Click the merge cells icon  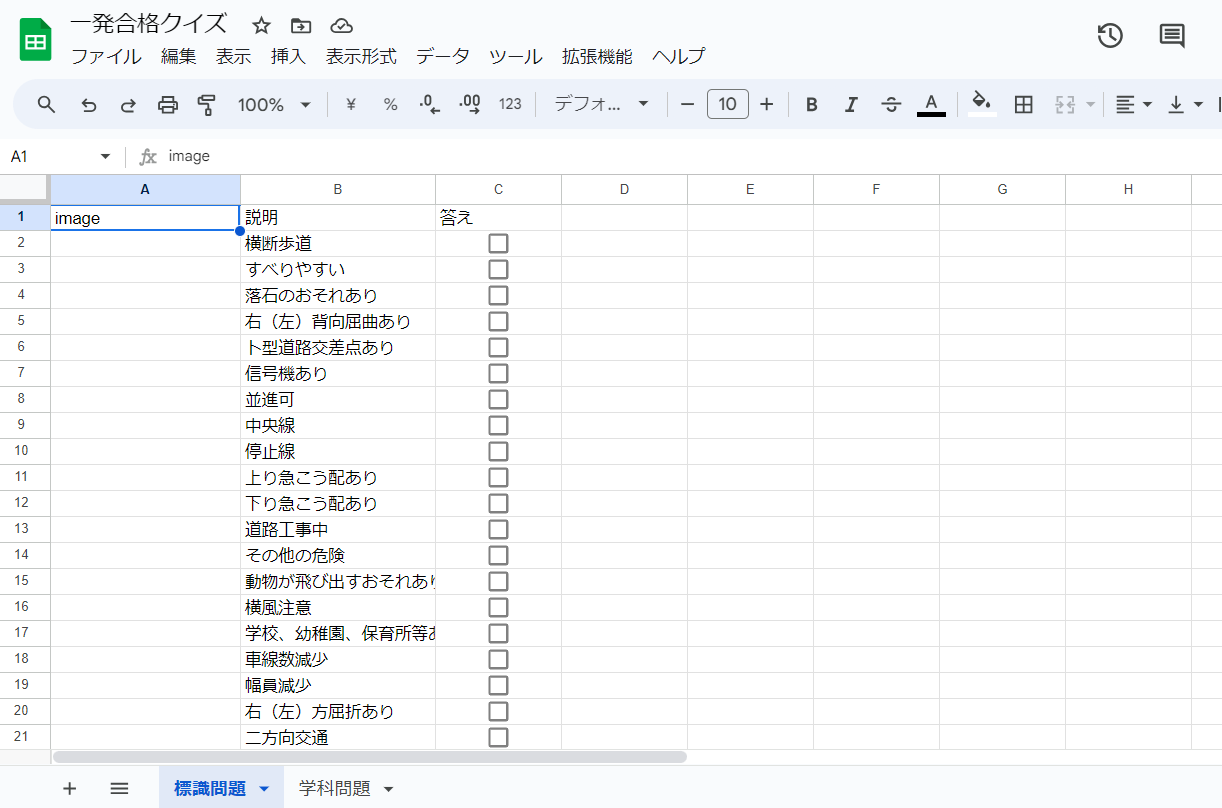1064,104
